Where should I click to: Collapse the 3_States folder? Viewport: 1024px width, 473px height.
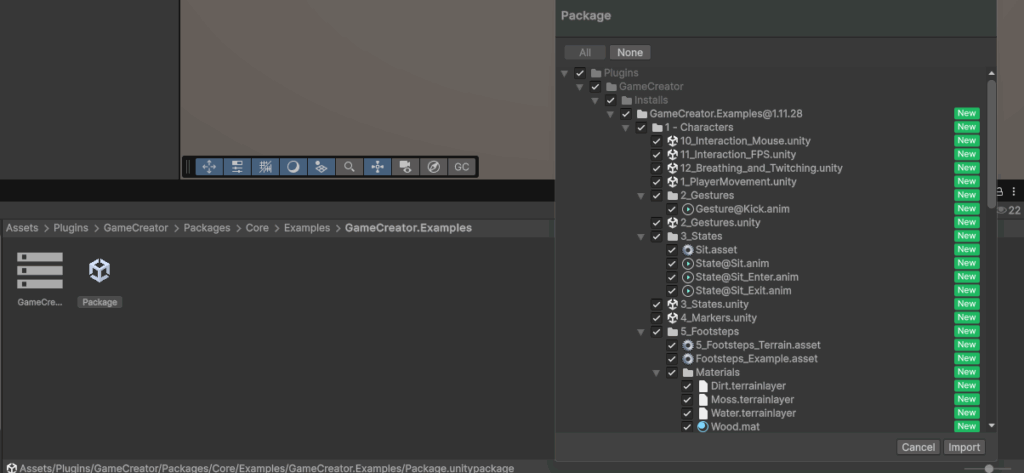(x=641, y=236)
